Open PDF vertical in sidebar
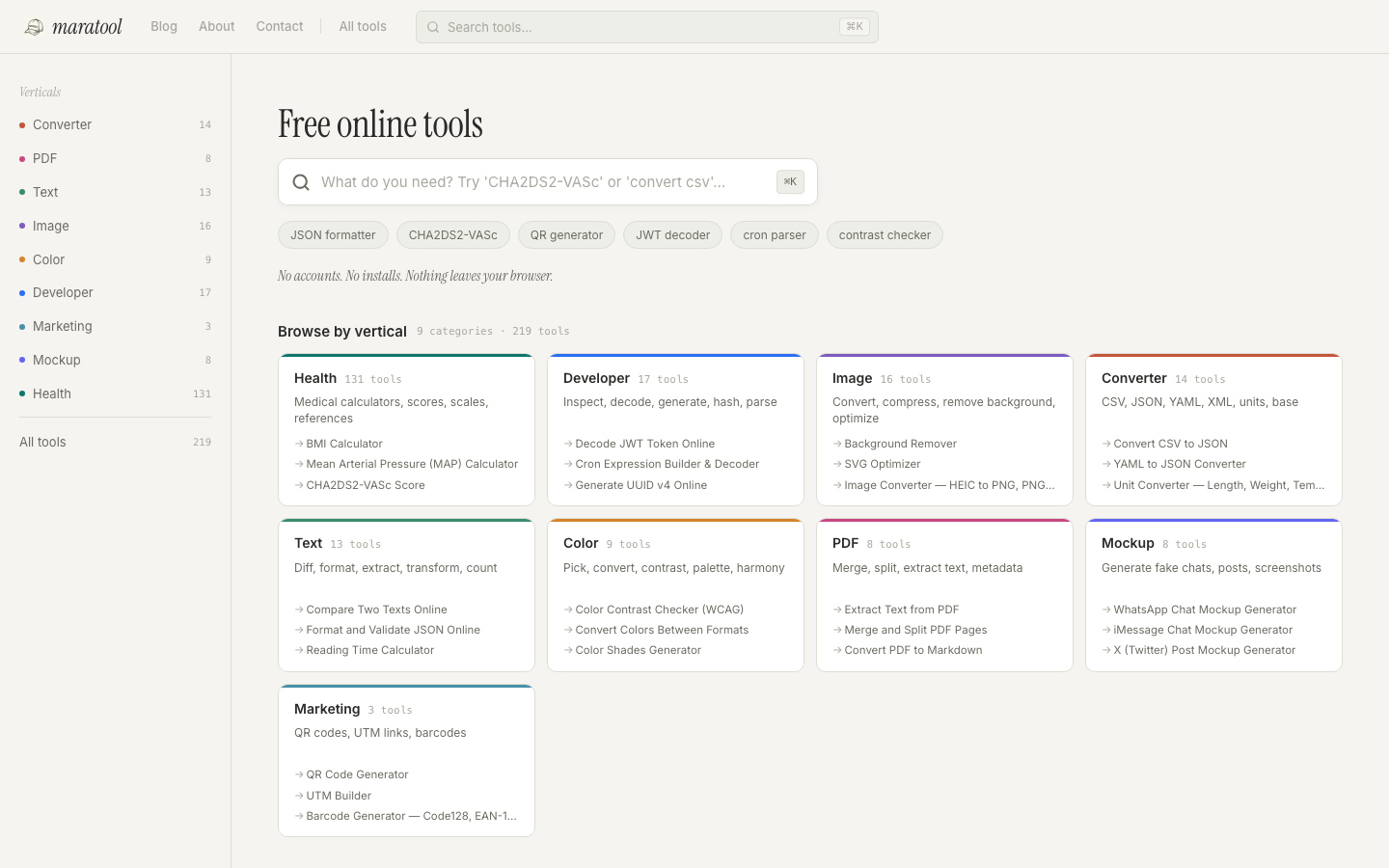Screen dimensions: 1389x868 click(x=116, y=158)
